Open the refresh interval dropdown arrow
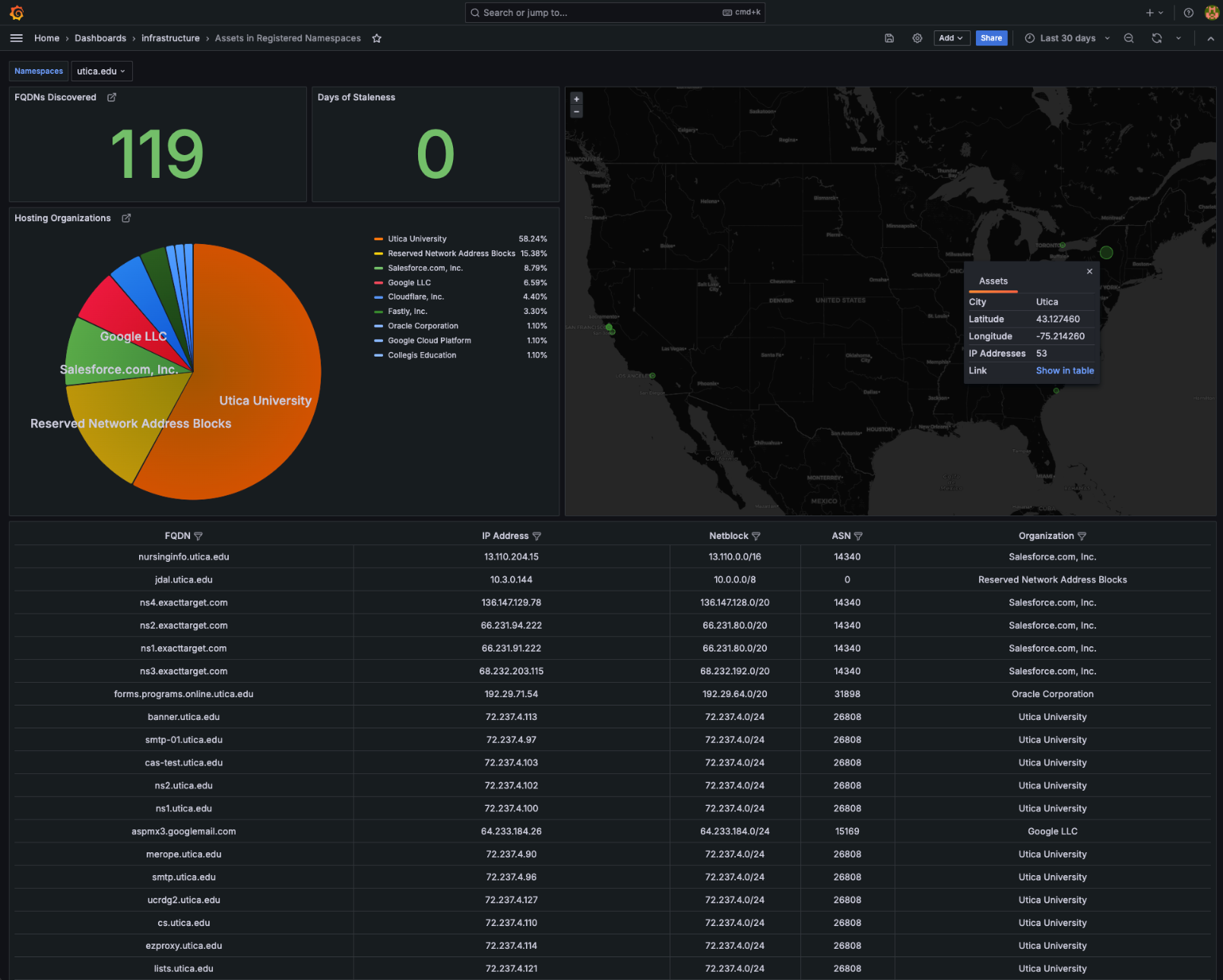 click(1179, 38)
